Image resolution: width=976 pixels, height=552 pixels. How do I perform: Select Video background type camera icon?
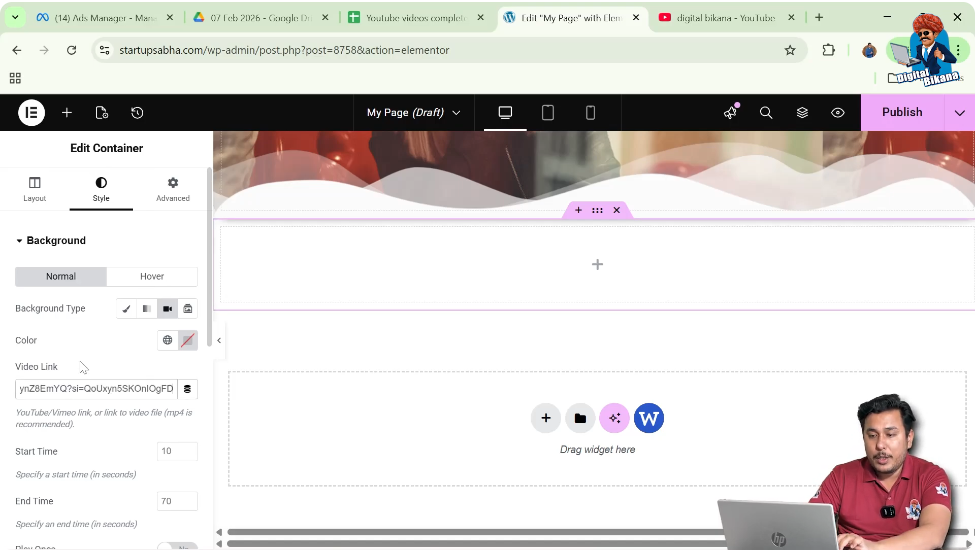point(167,309)
